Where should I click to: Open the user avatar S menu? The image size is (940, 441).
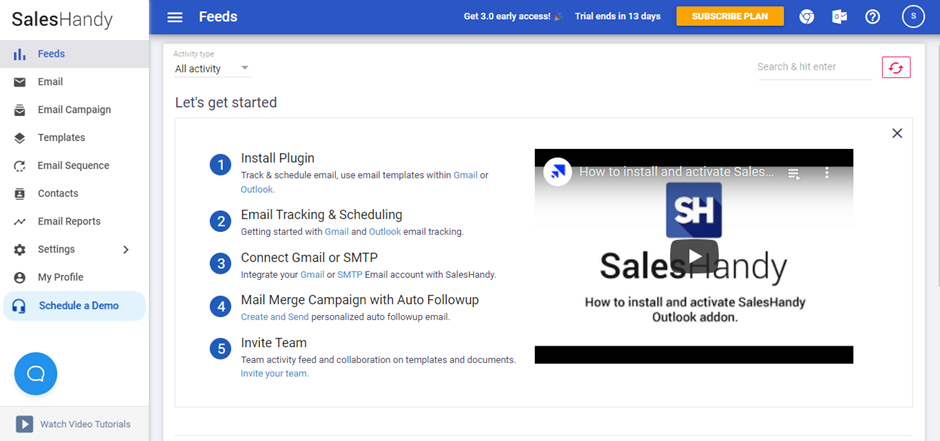tap(913, 17)
